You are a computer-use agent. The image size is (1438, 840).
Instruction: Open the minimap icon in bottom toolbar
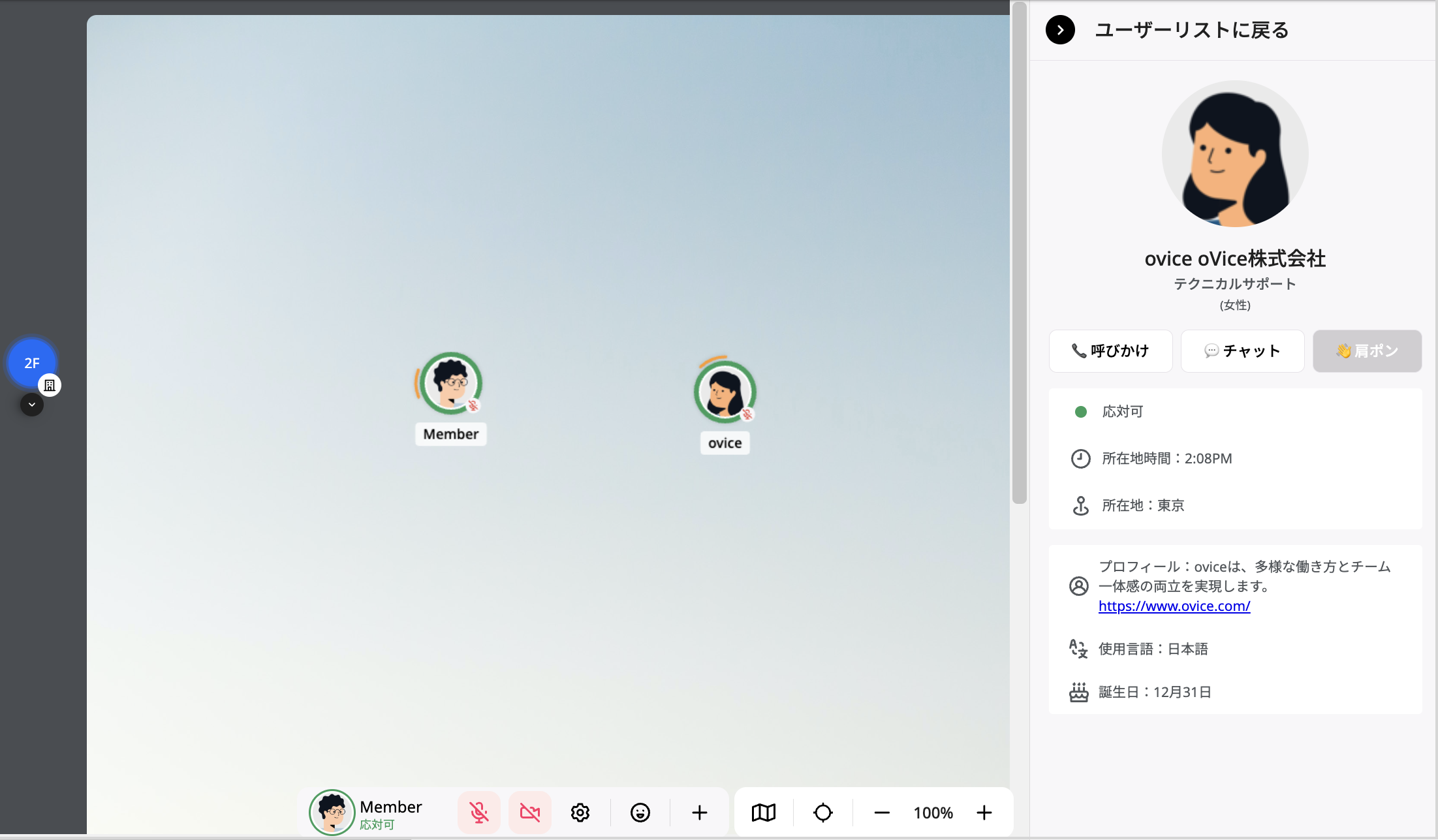[762, 813]
